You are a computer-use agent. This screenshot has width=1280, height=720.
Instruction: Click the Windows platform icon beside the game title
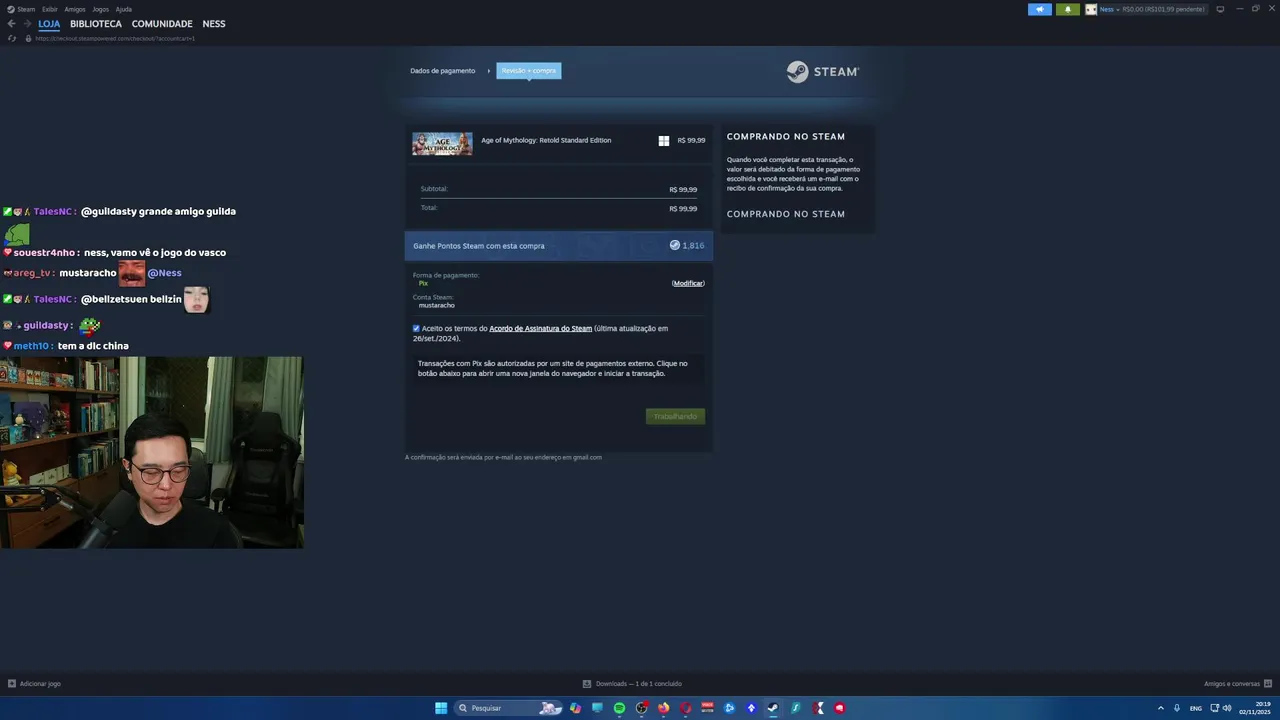pos(663,141)
